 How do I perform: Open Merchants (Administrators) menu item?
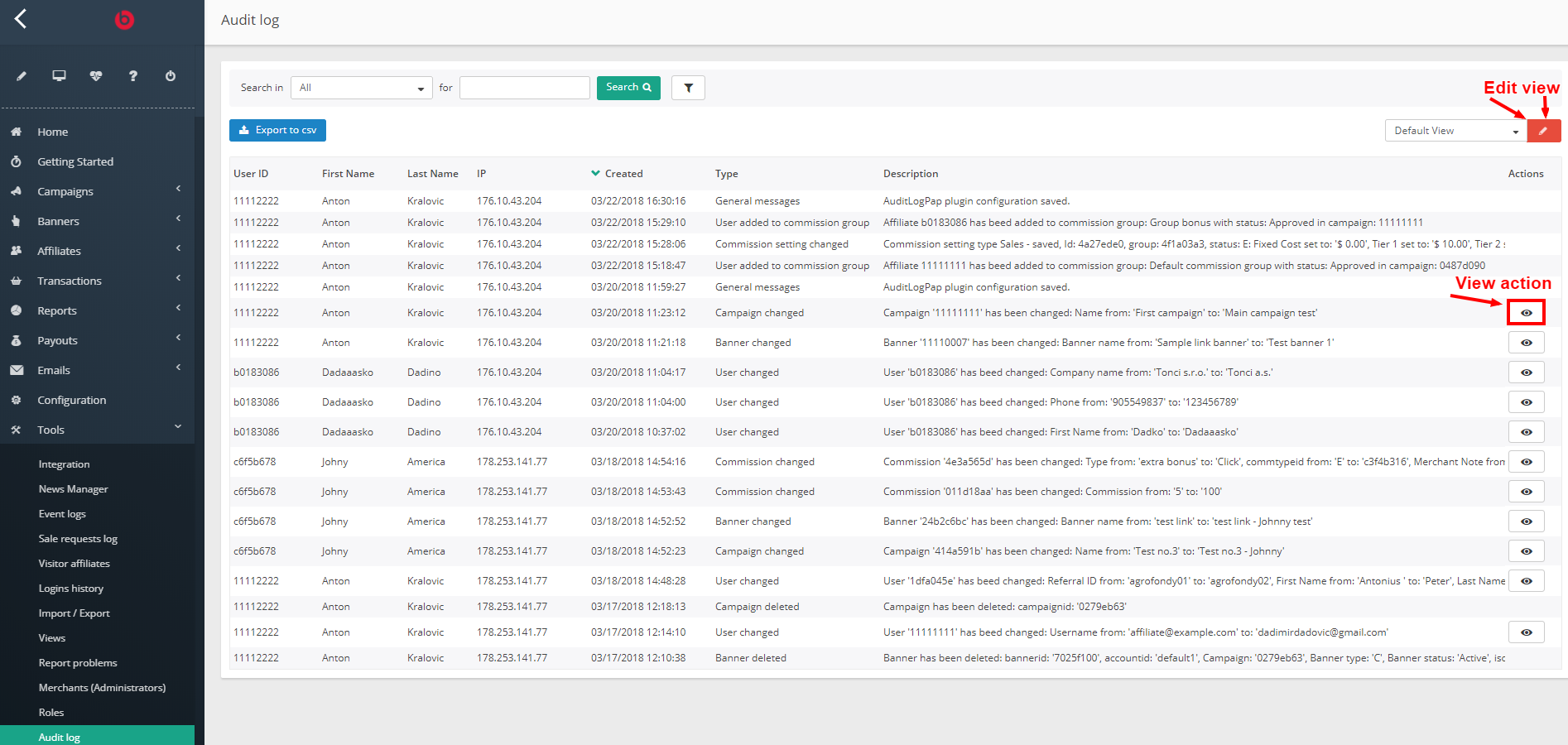coord(102,688)
